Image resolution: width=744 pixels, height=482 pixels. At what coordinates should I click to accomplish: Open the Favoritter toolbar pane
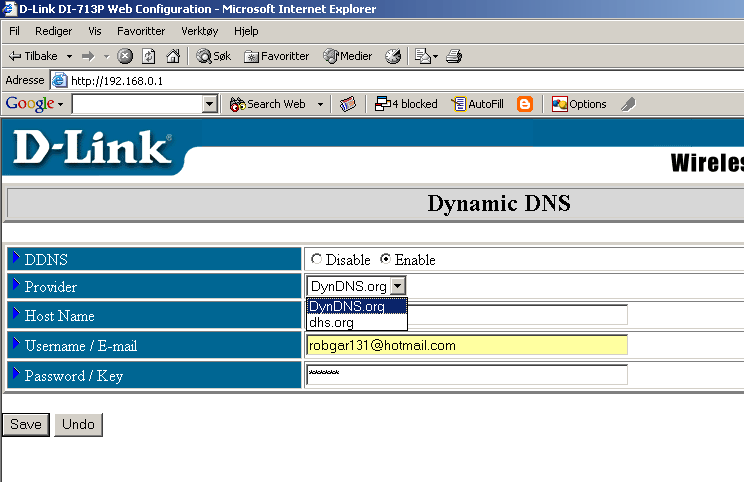pyautogui.click(x=276, y=56)
